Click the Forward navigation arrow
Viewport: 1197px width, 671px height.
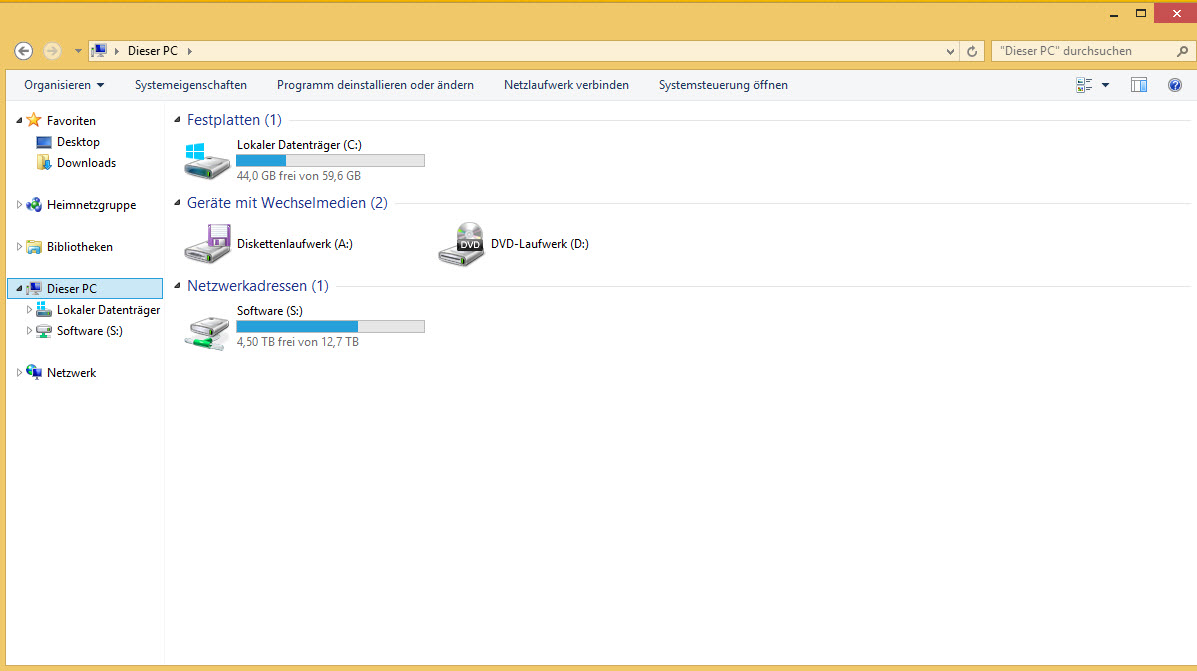click(52, 51)
